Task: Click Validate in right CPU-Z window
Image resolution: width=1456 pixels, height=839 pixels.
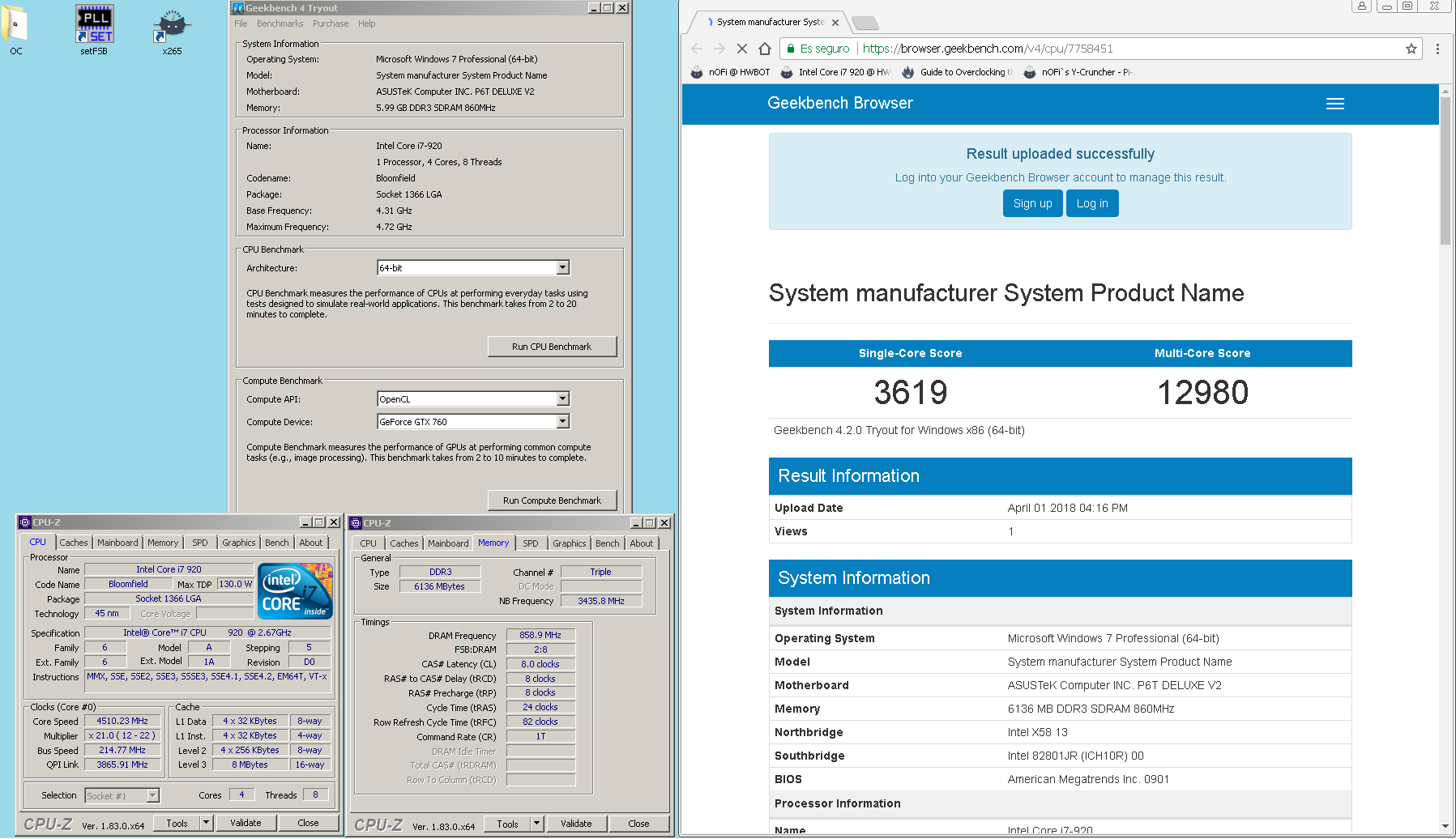Action: point(576,824)
